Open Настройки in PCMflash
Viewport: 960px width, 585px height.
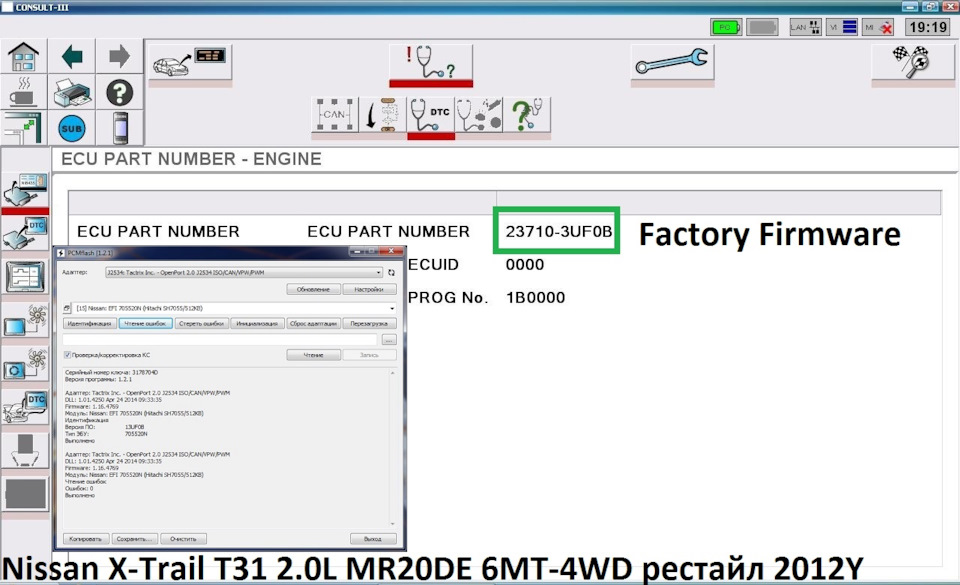click(369, 289)
